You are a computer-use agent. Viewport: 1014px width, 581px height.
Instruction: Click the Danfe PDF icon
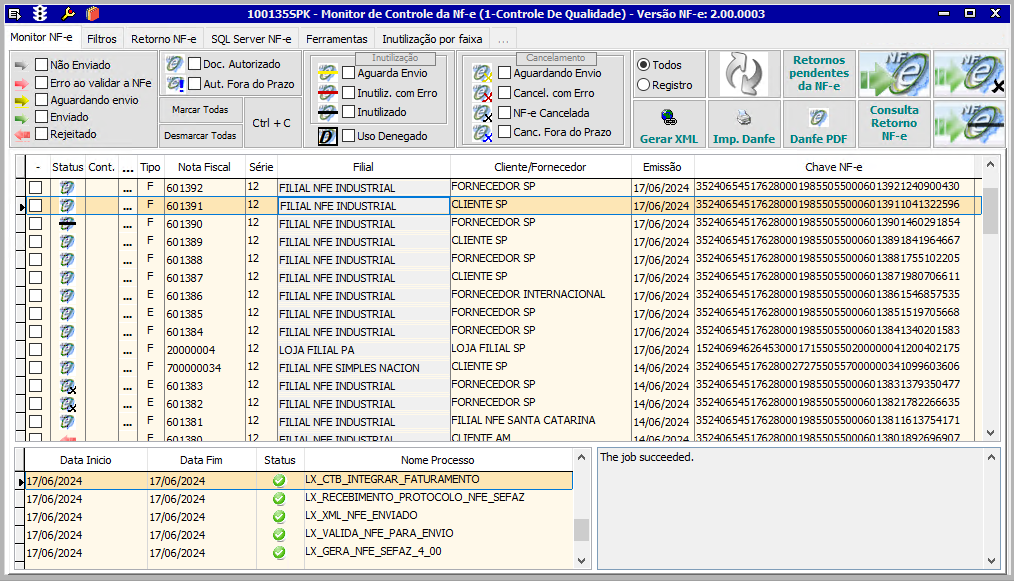point(818,116)
